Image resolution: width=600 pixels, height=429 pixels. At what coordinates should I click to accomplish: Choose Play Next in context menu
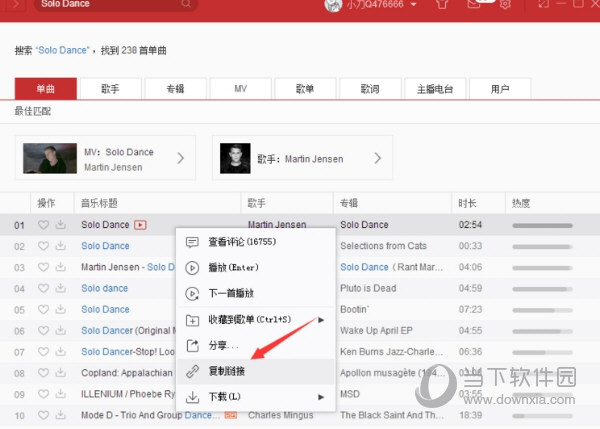click(x=256, y=293)
